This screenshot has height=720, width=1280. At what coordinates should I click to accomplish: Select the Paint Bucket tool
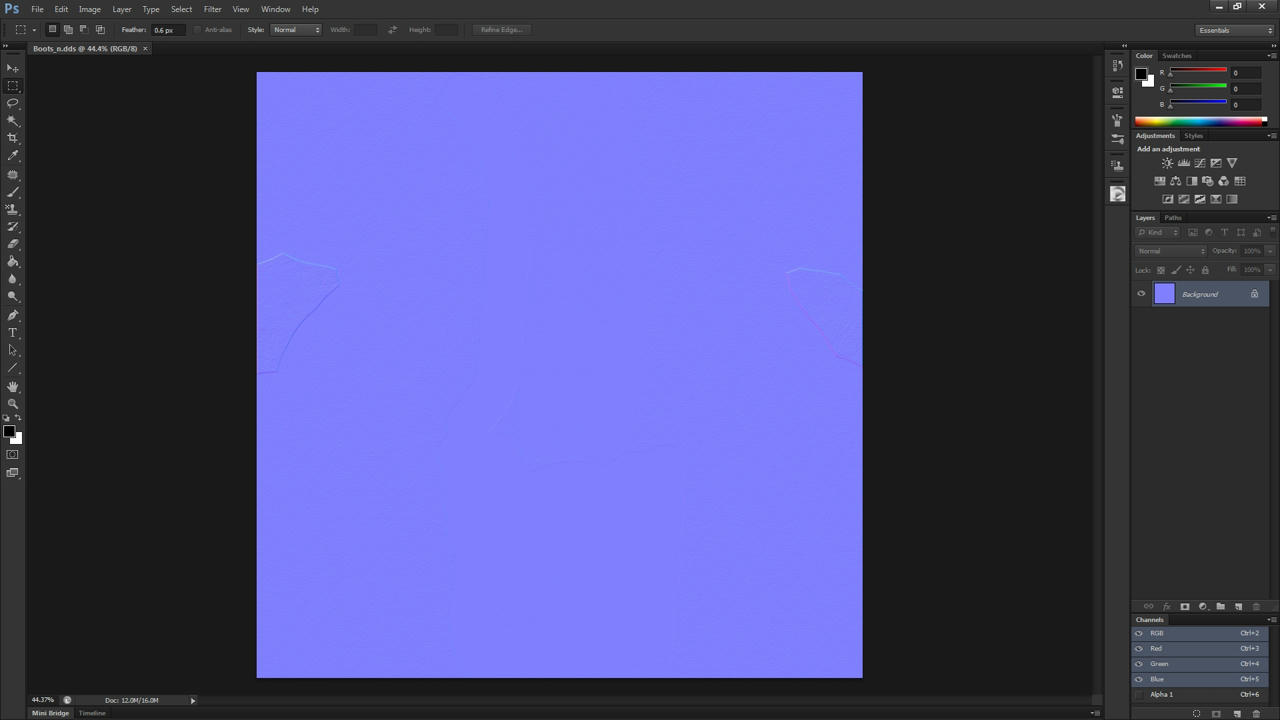pos(13,262)
